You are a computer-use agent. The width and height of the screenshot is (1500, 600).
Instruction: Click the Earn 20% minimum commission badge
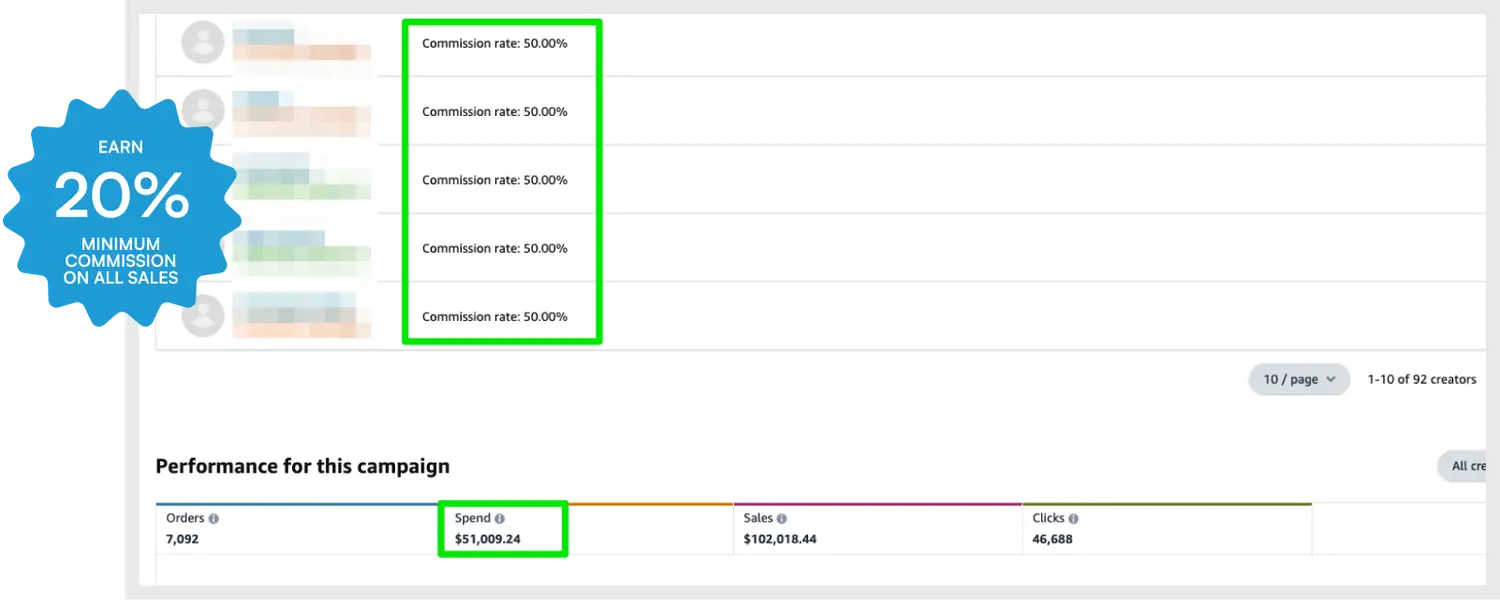tap(121, 208)
